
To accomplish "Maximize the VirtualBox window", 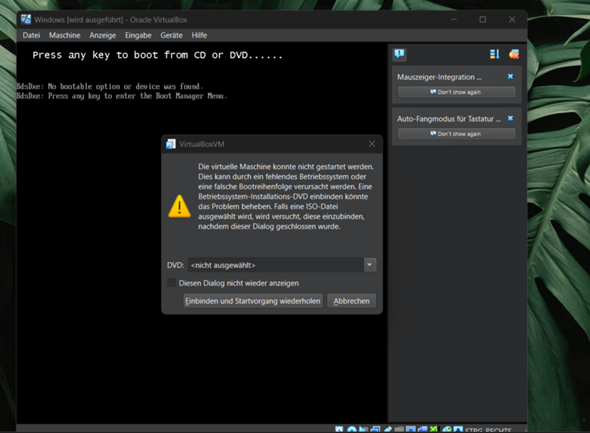I will click(483, 20).
